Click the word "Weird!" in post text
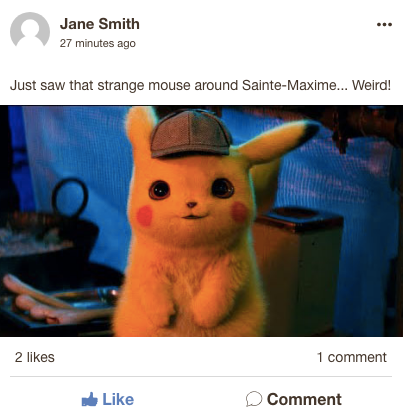 pyautogui.click(x=371, y=85)
